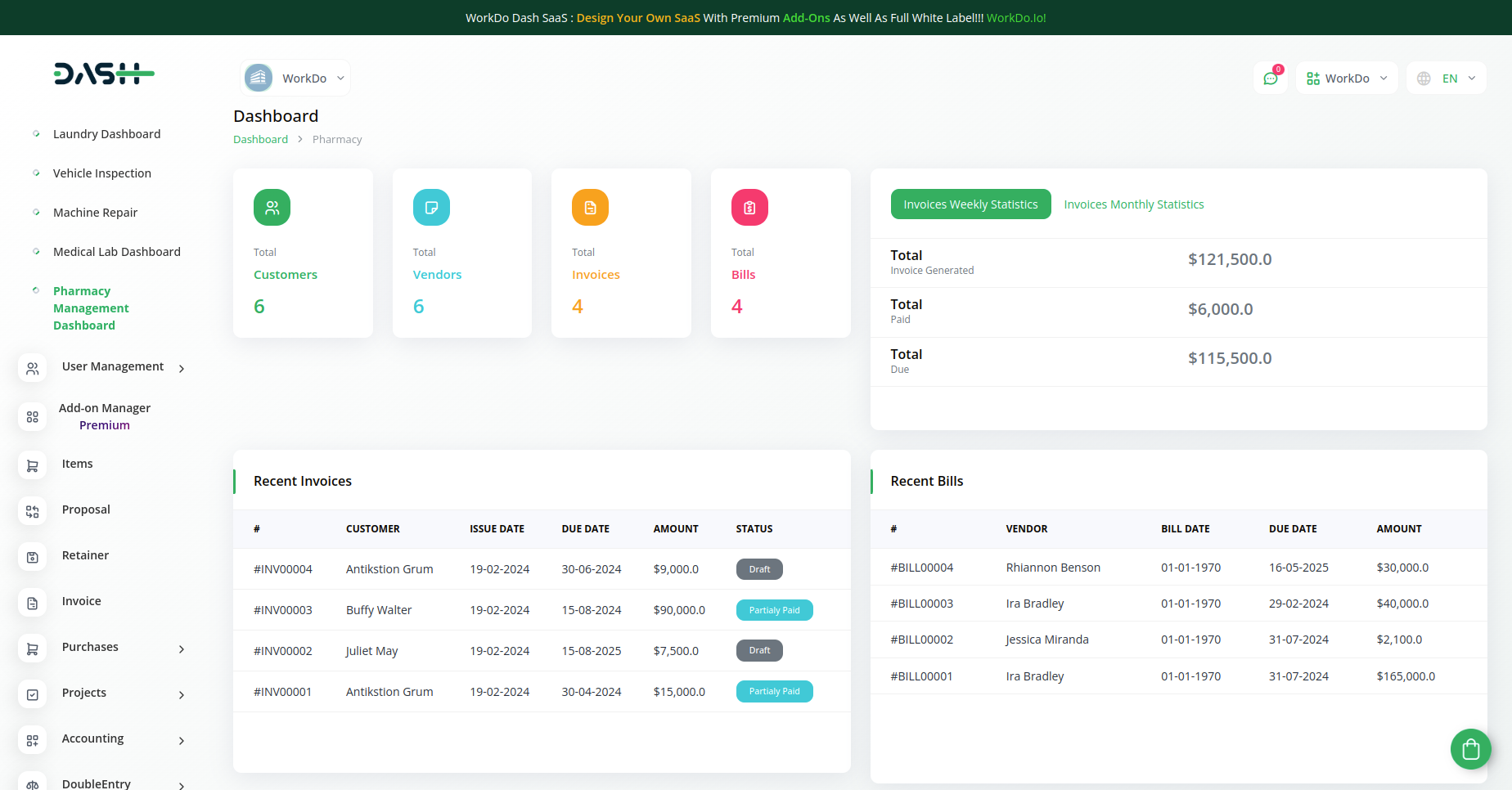The image size is (1512, 790).
Task: Open invoice #INV00004 in the table
Action: pyautogui.click(x=283, y=569)
